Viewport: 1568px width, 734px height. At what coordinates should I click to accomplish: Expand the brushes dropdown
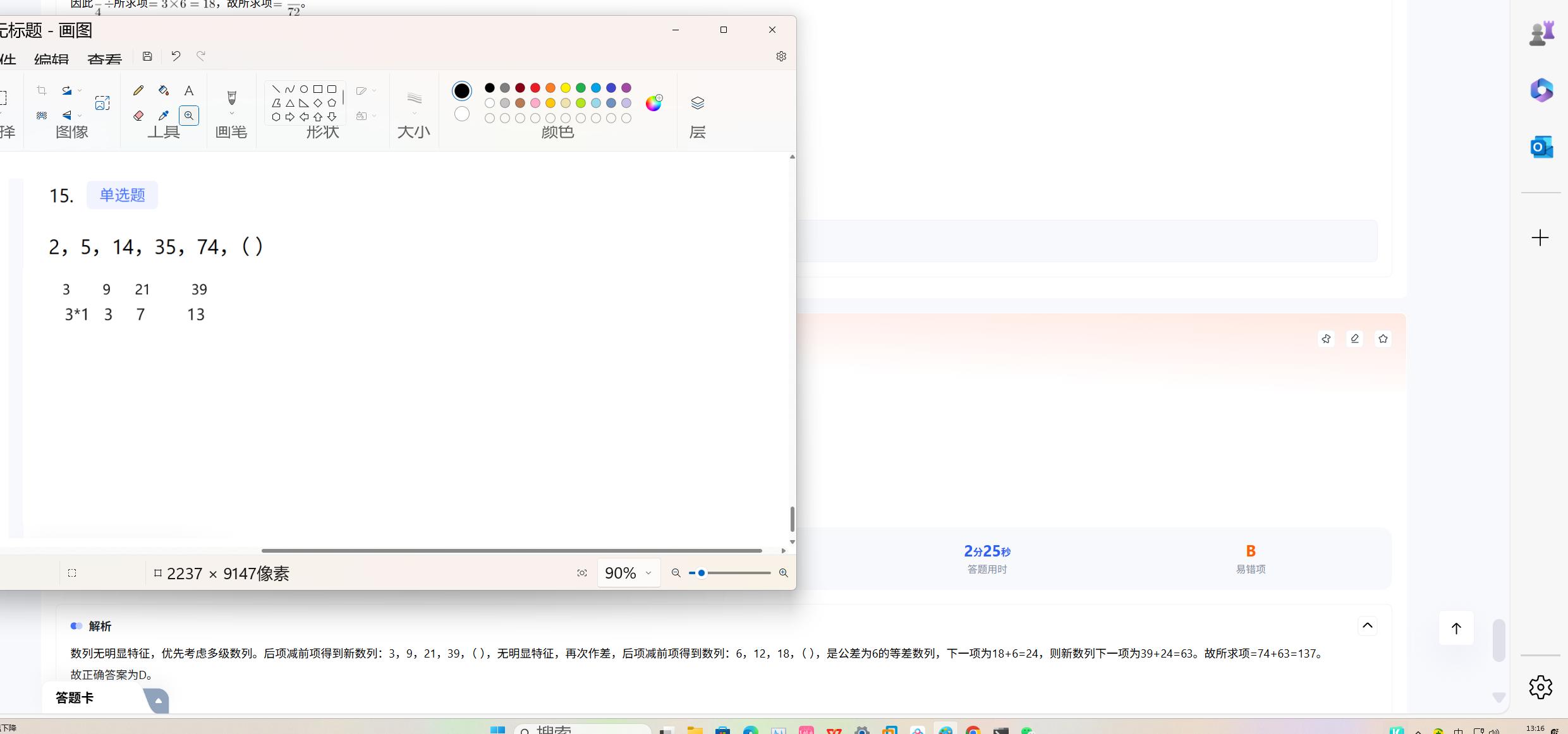pos(232,114)
